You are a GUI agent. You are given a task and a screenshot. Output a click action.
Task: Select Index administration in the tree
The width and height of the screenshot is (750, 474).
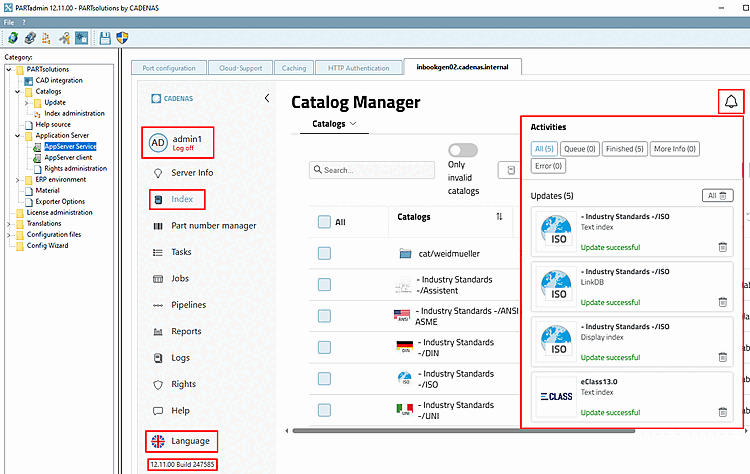coord(74,113)
